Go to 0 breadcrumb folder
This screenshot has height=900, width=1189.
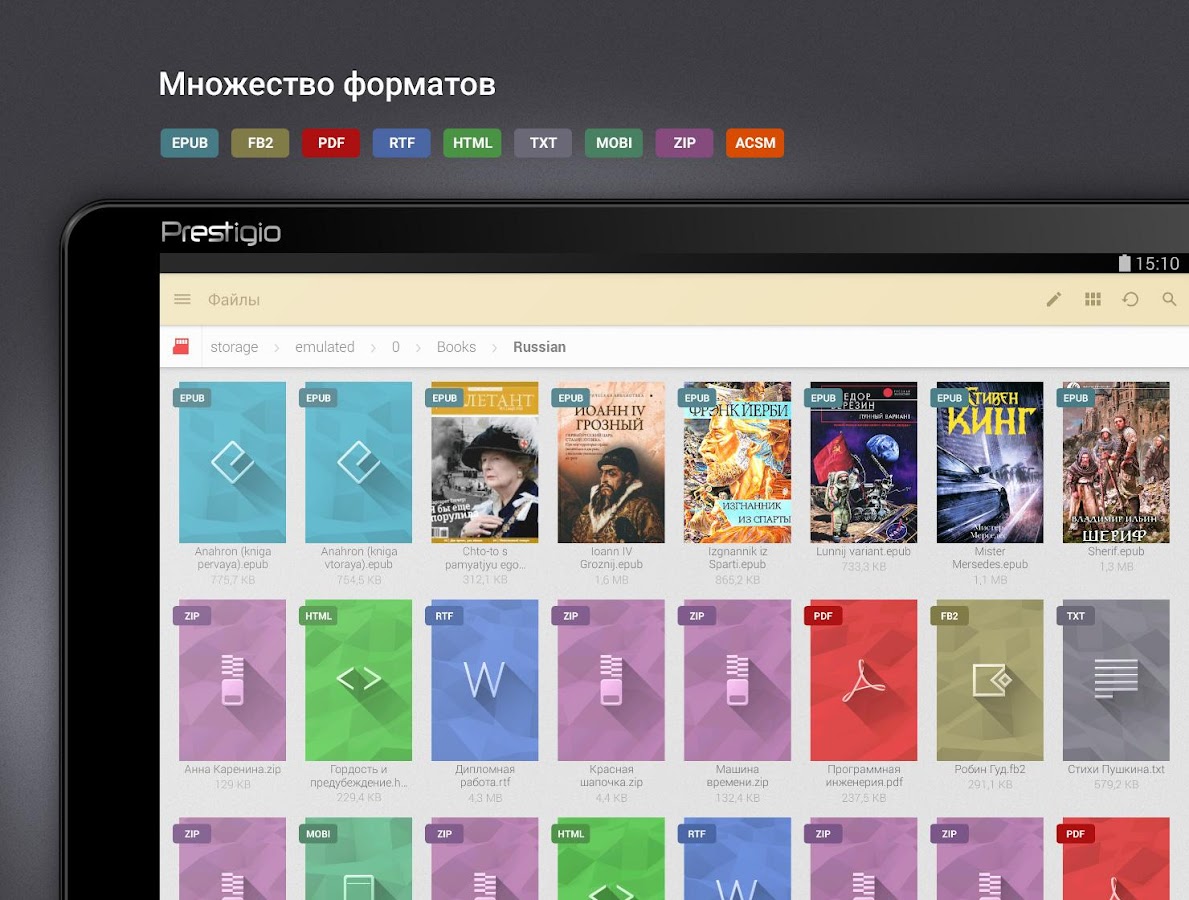(396, 347)
